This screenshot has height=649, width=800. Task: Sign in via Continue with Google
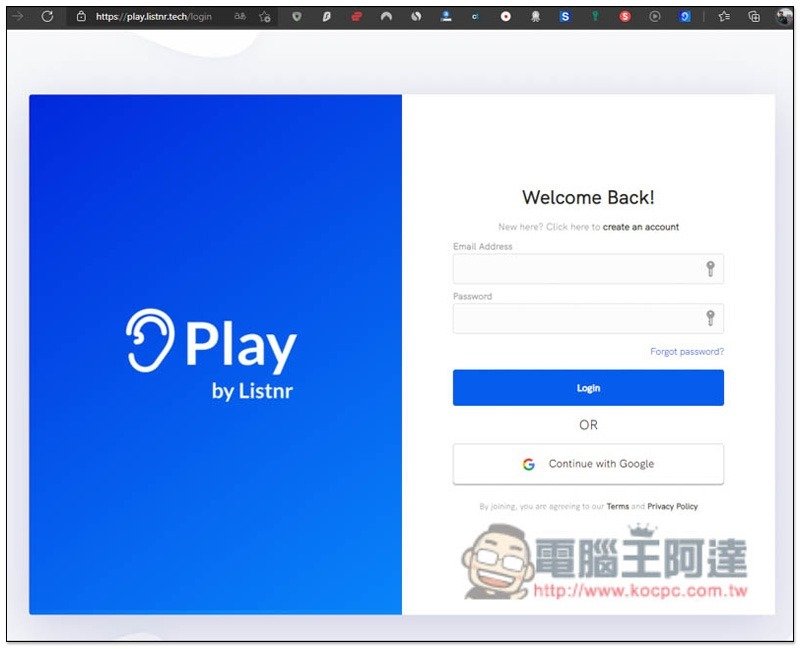pos(588,464)
